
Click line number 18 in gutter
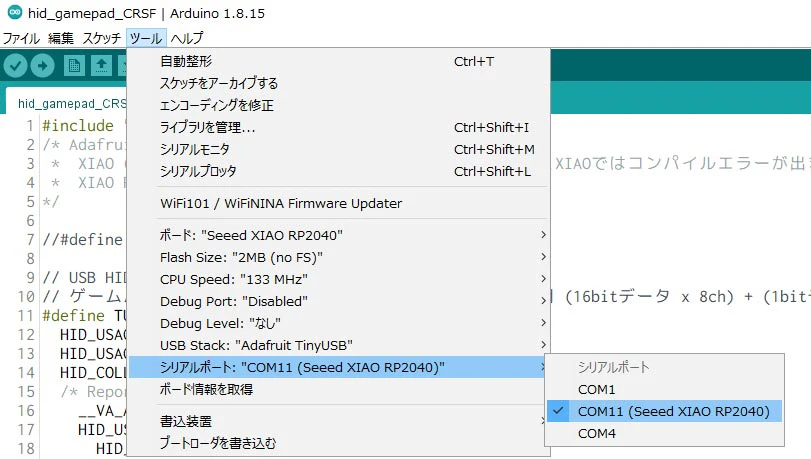26,448
